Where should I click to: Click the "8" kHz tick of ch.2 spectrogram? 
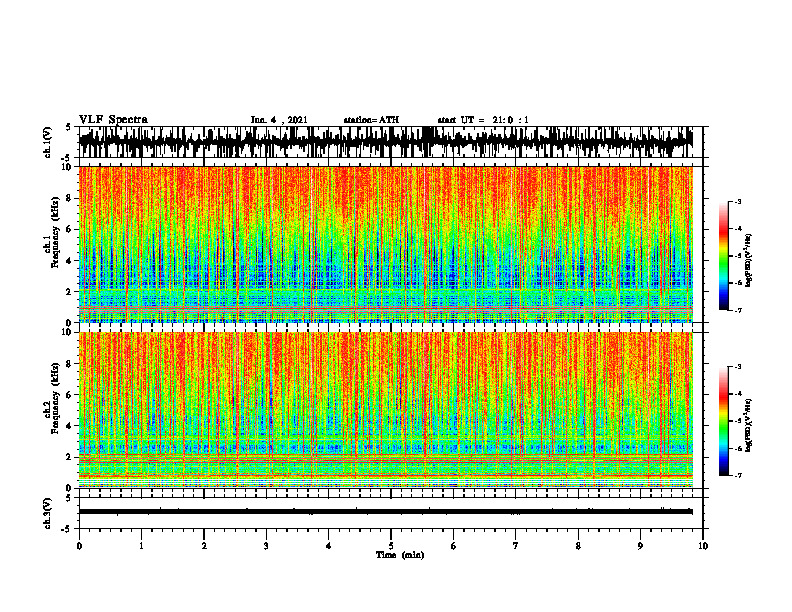pyautogui.click(x=70, y=364)
